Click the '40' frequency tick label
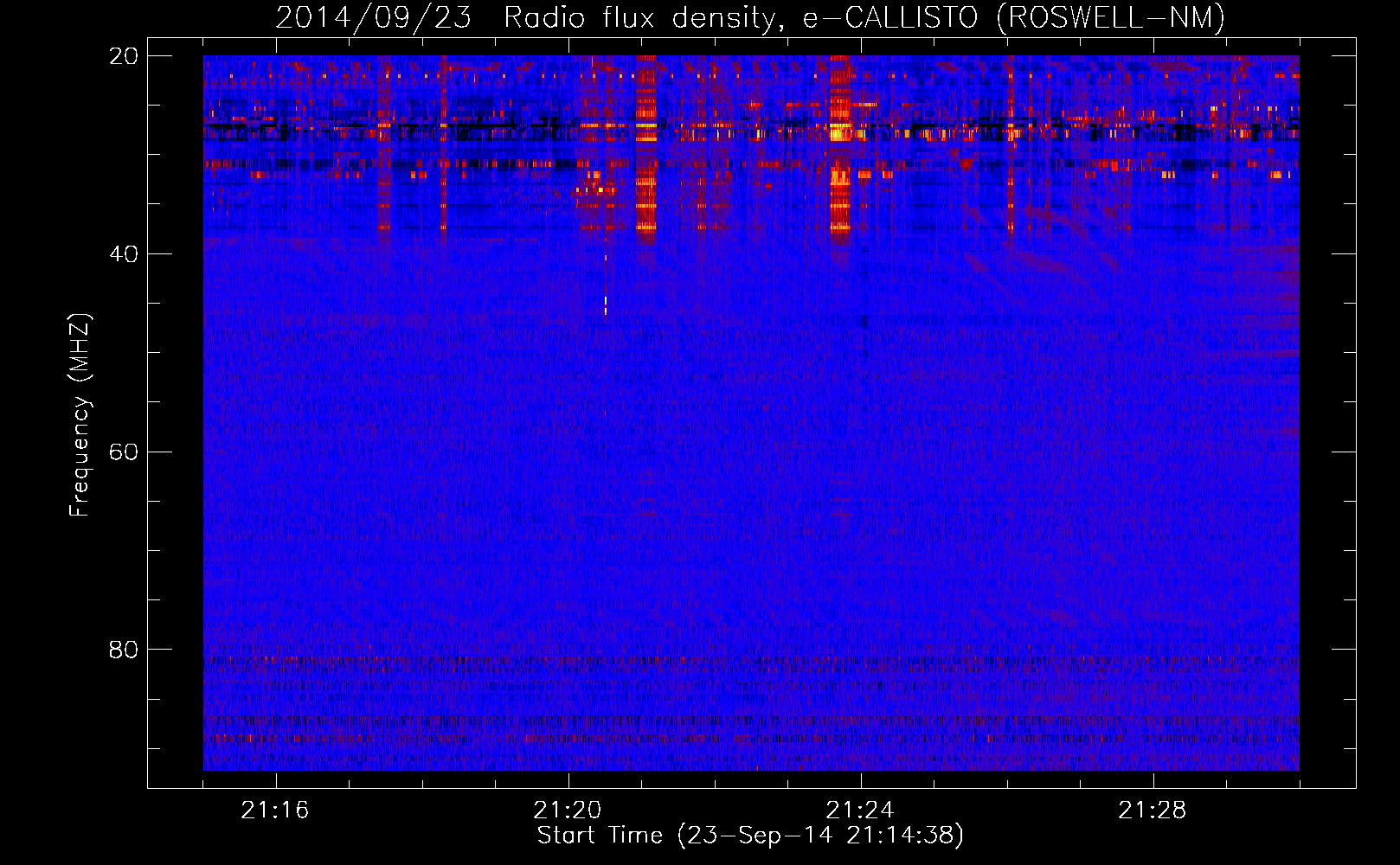This screenshot has width=1400, height=865. 123,254
